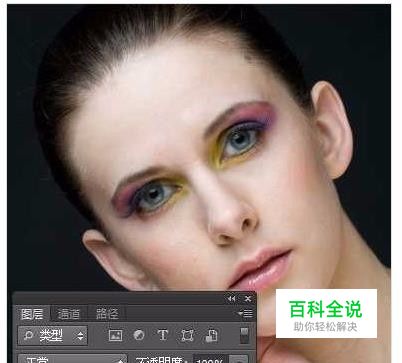
Task: Filter layers by pixel image type
Action: point(115,335)
